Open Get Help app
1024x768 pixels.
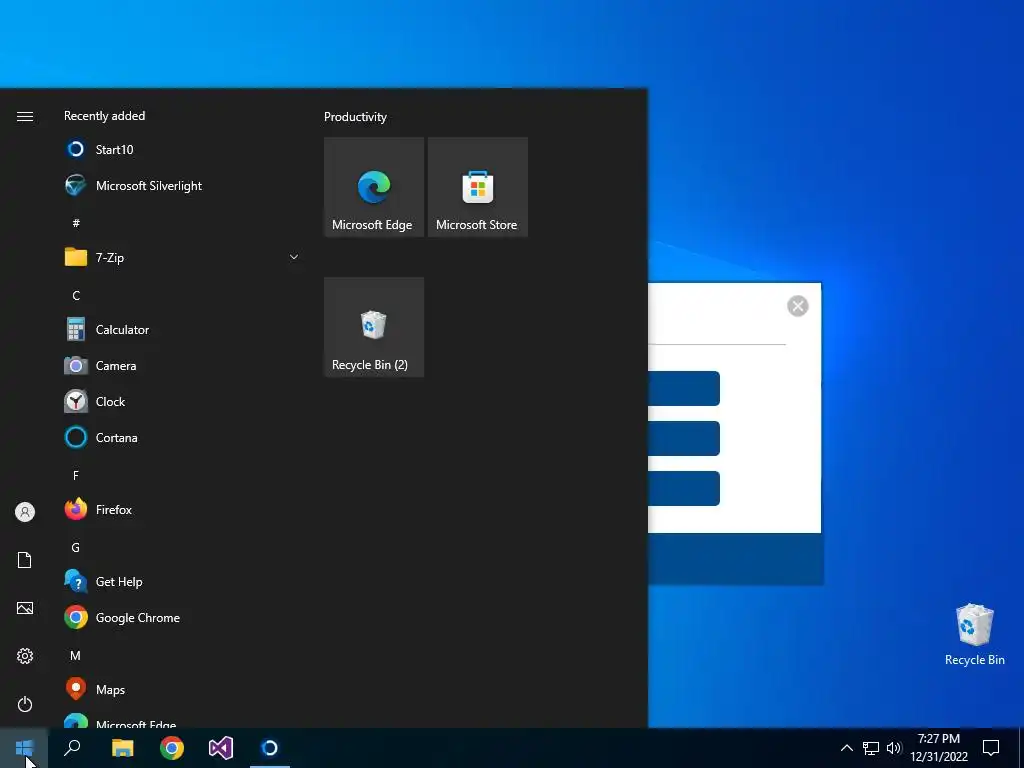point(183,581)
